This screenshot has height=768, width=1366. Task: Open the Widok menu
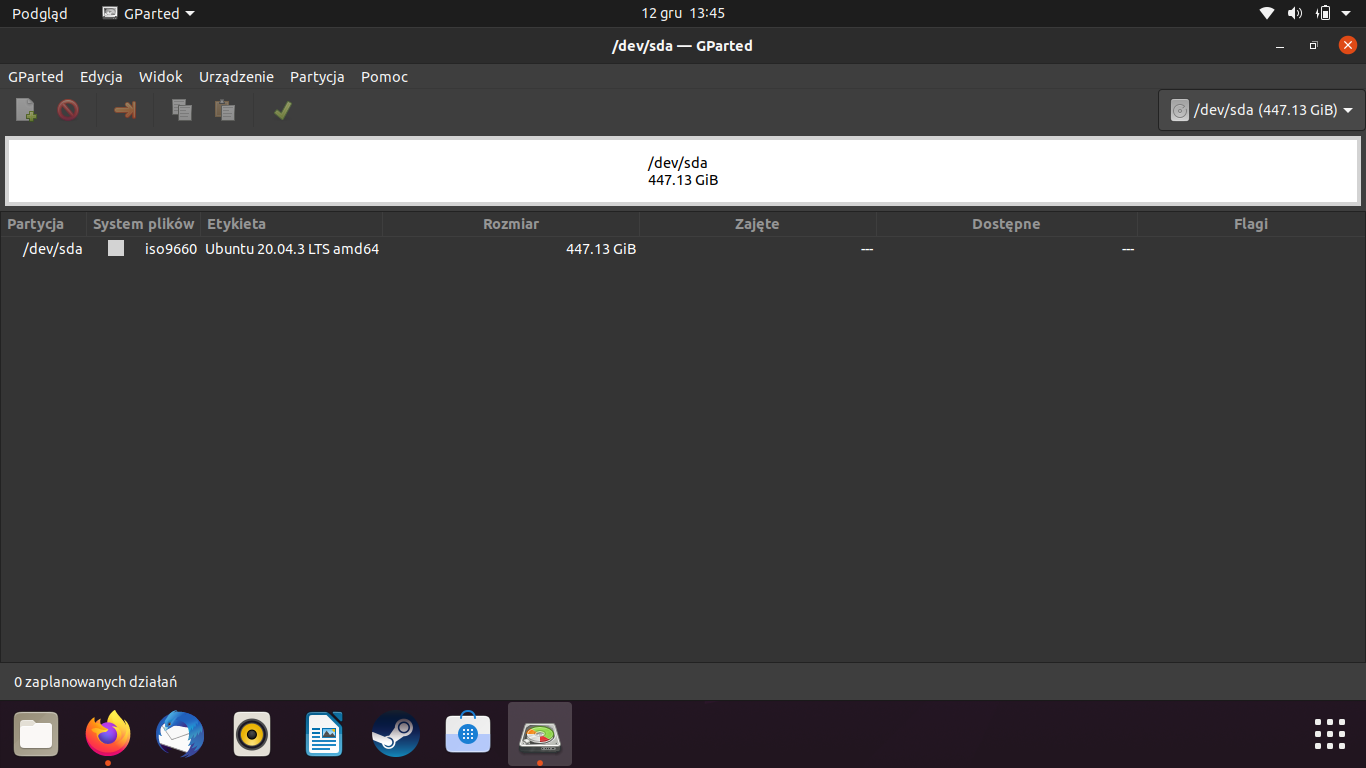(161, 77)
